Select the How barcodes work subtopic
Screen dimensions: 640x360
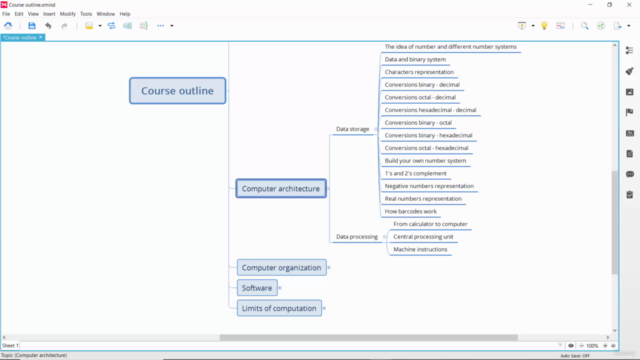click(x=411, y=211)
